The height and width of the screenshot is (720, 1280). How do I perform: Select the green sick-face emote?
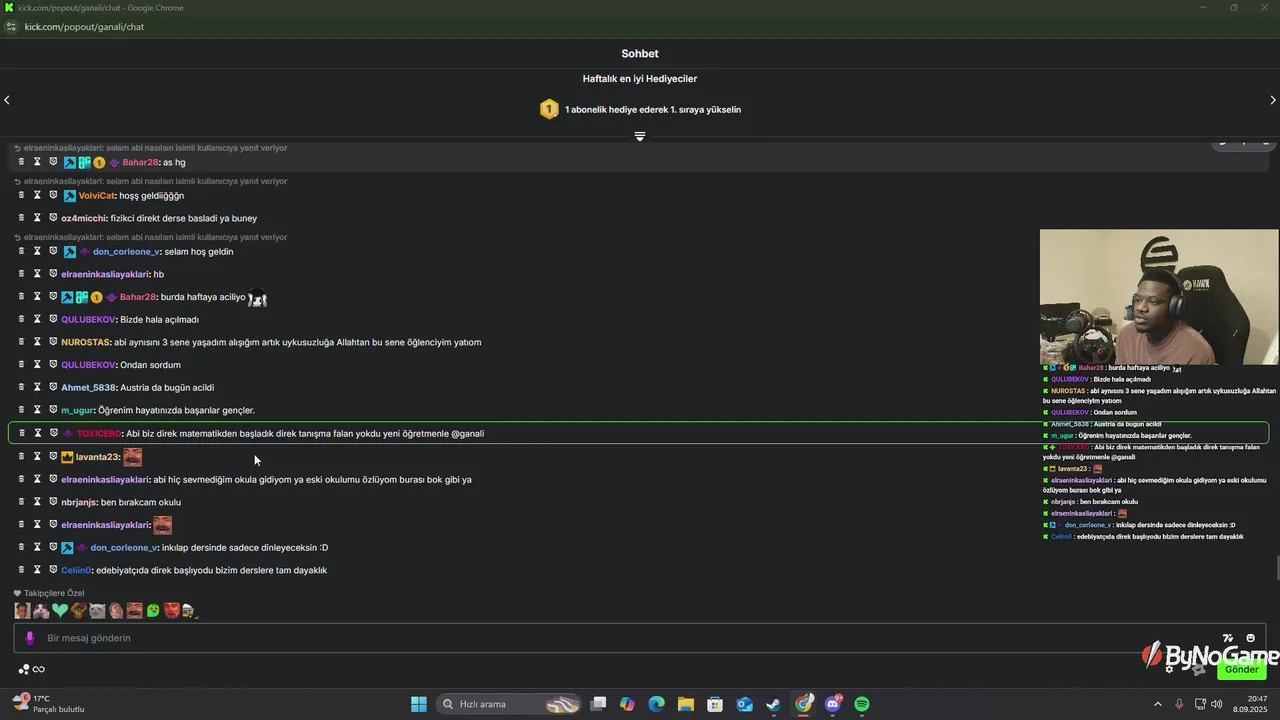pos(153,610)
